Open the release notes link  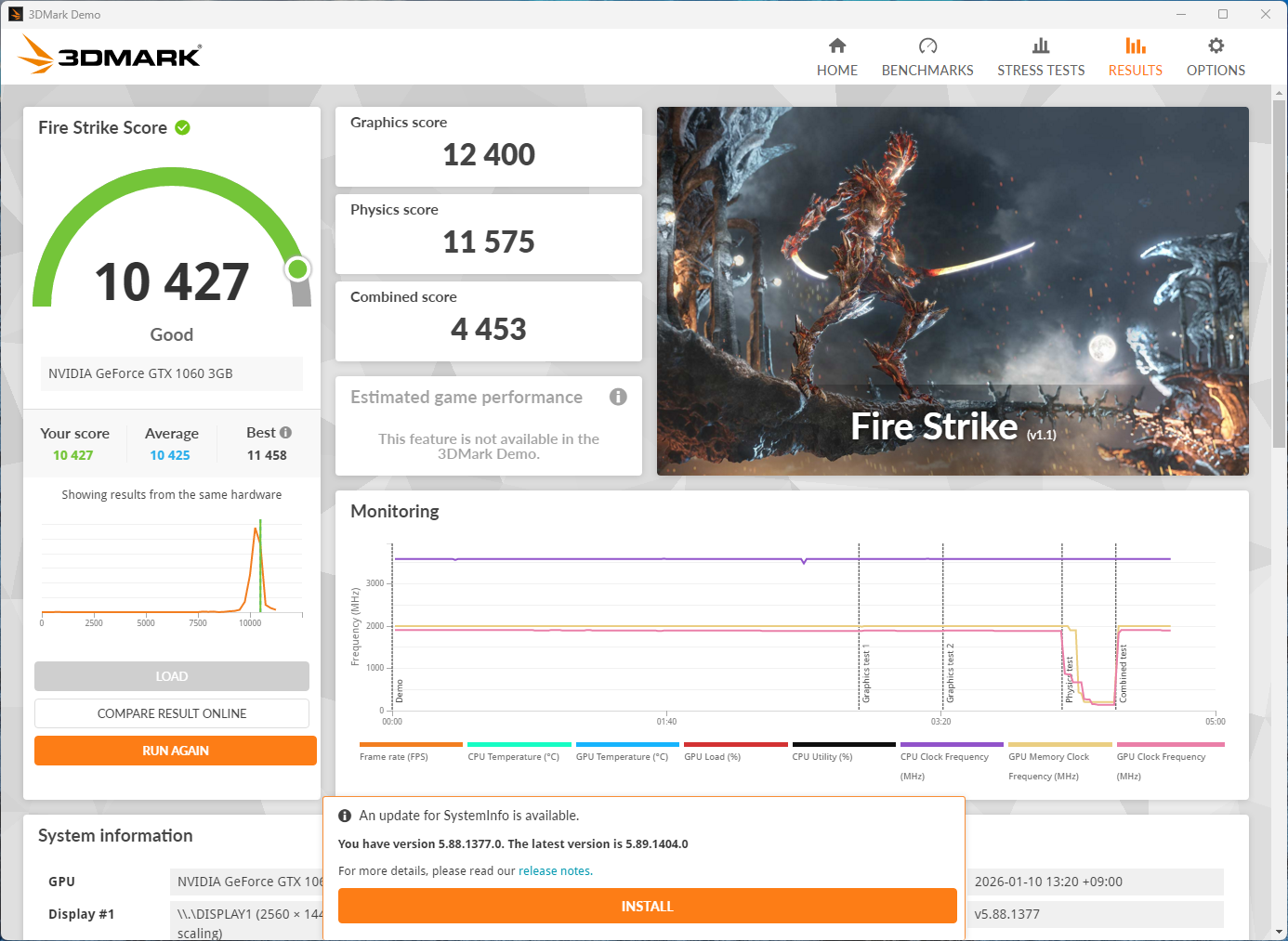[555, 871]
